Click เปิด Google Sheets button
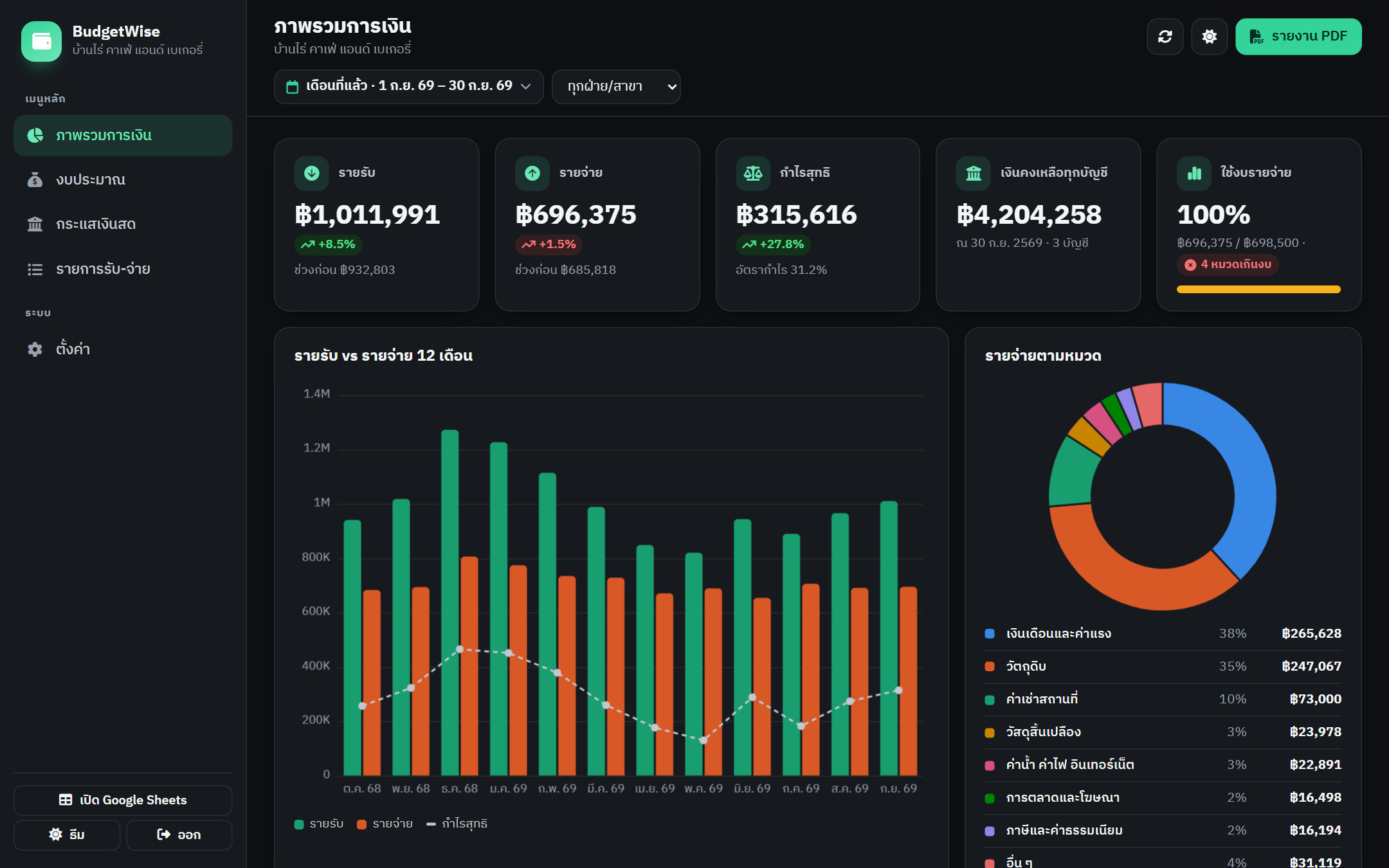 (x=123, y=800)
